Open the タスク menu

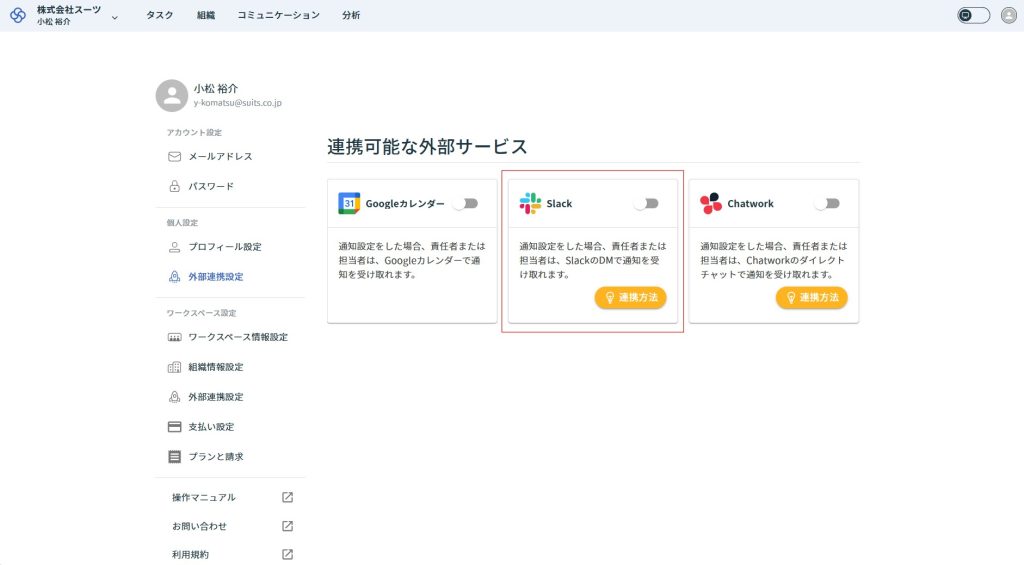[x=159, y=15]
